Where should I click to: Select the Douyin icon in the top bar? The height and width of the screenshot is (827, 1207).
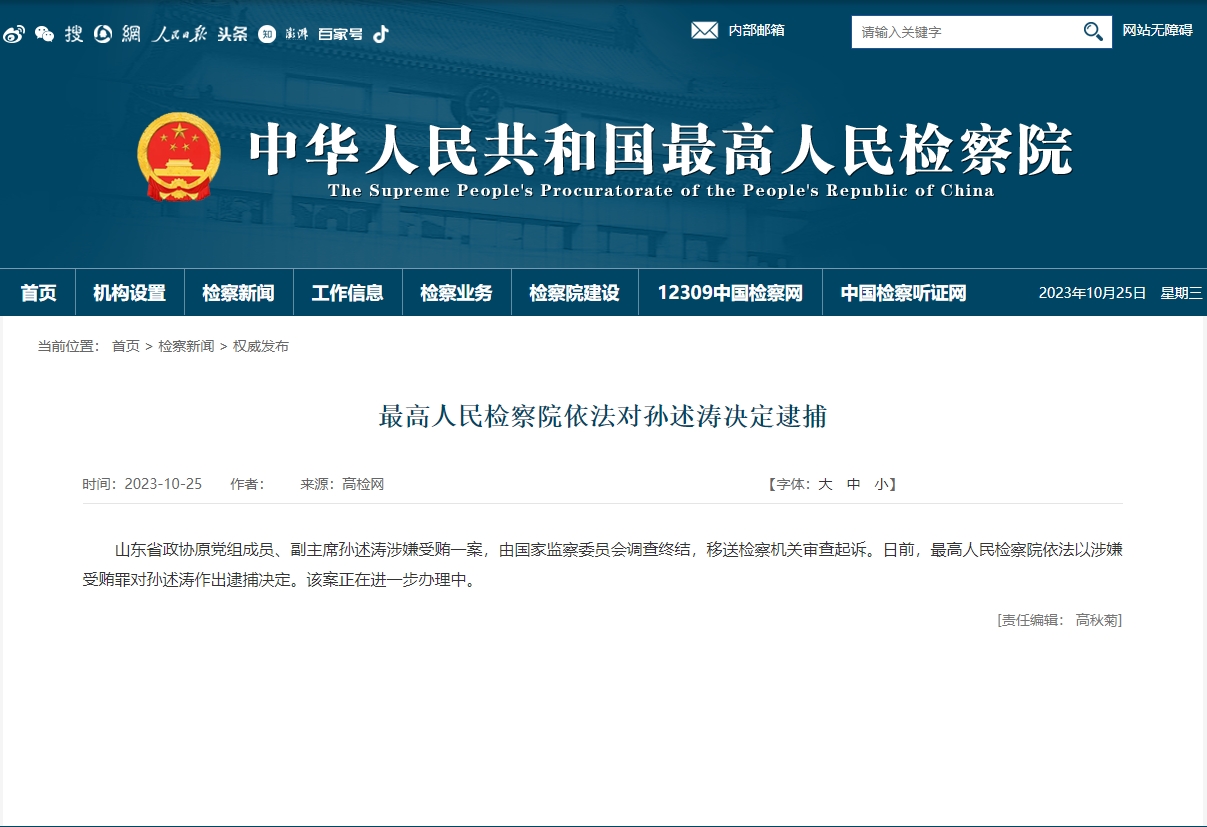coord(380,31)
